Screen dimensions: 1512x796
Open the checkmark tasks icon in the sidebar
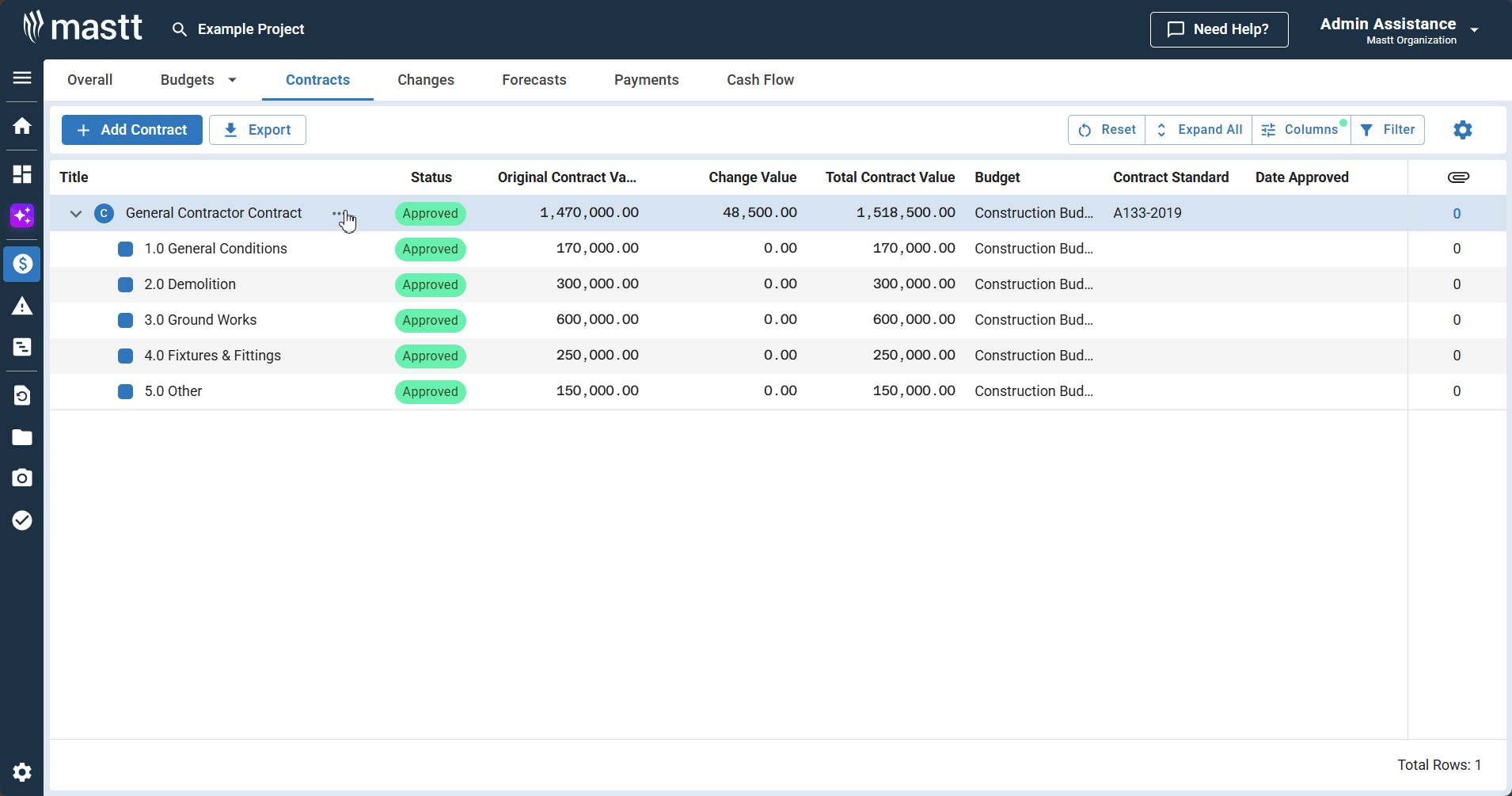tap(22, 520)
